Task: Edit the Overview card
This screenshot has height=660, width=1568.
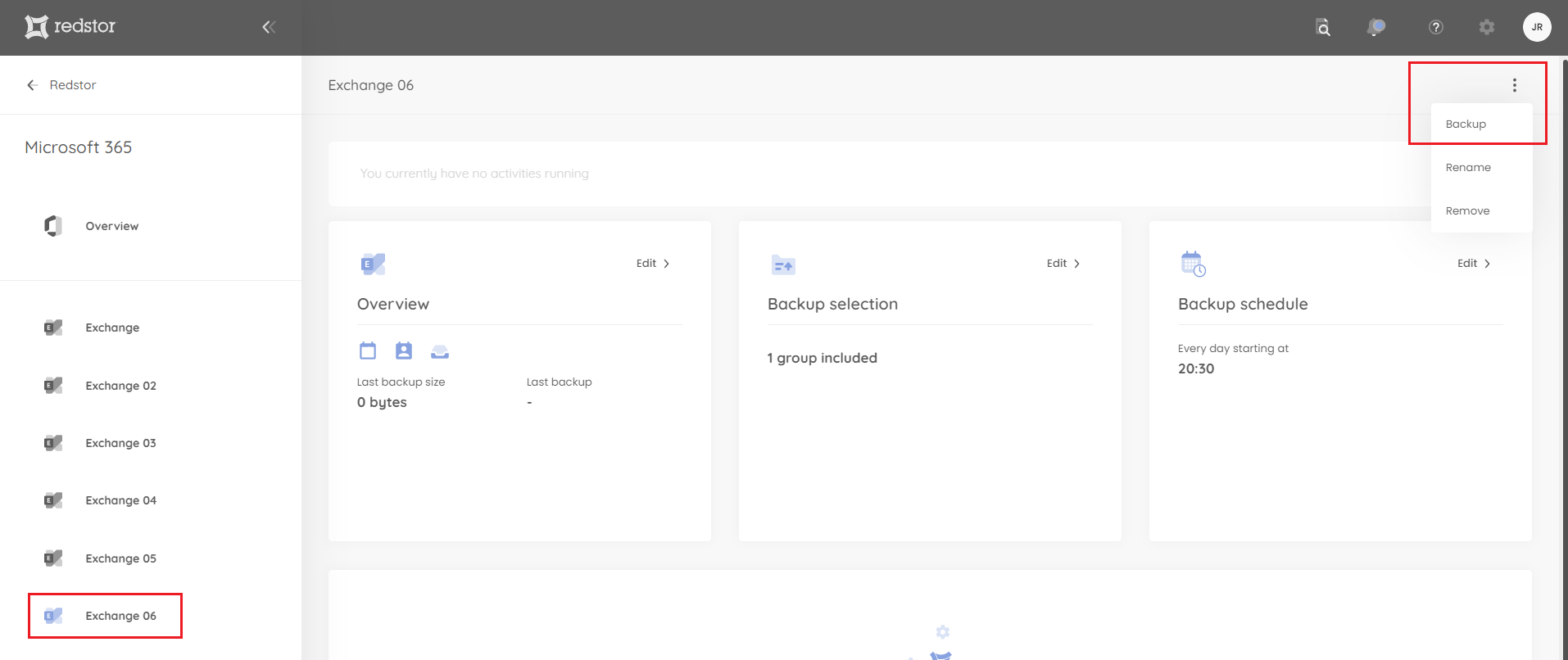Action: pyautogui.click(x=653, y=264)
